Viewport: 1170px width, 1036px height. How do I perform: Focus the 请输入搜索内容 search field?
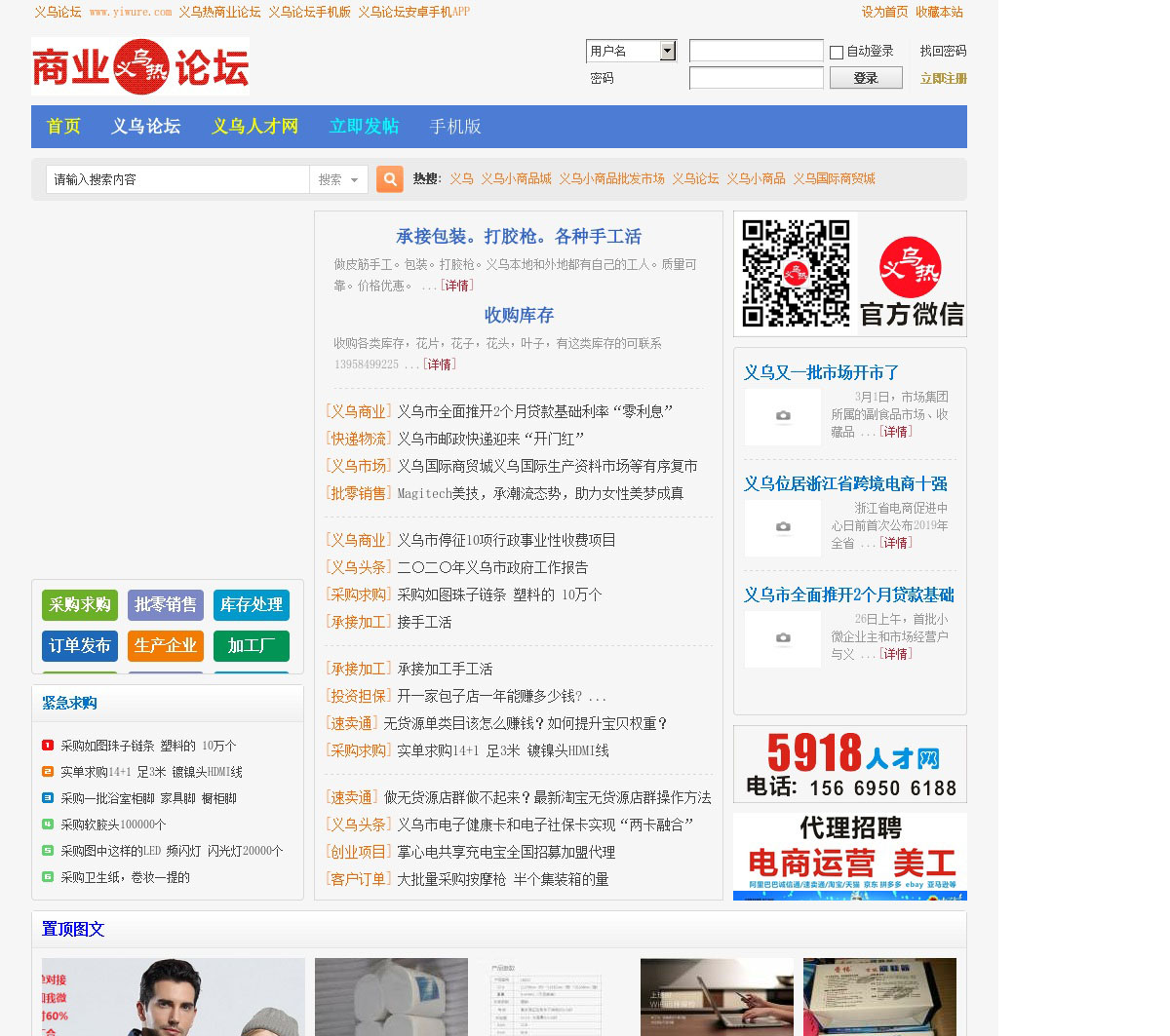point(177,179)
